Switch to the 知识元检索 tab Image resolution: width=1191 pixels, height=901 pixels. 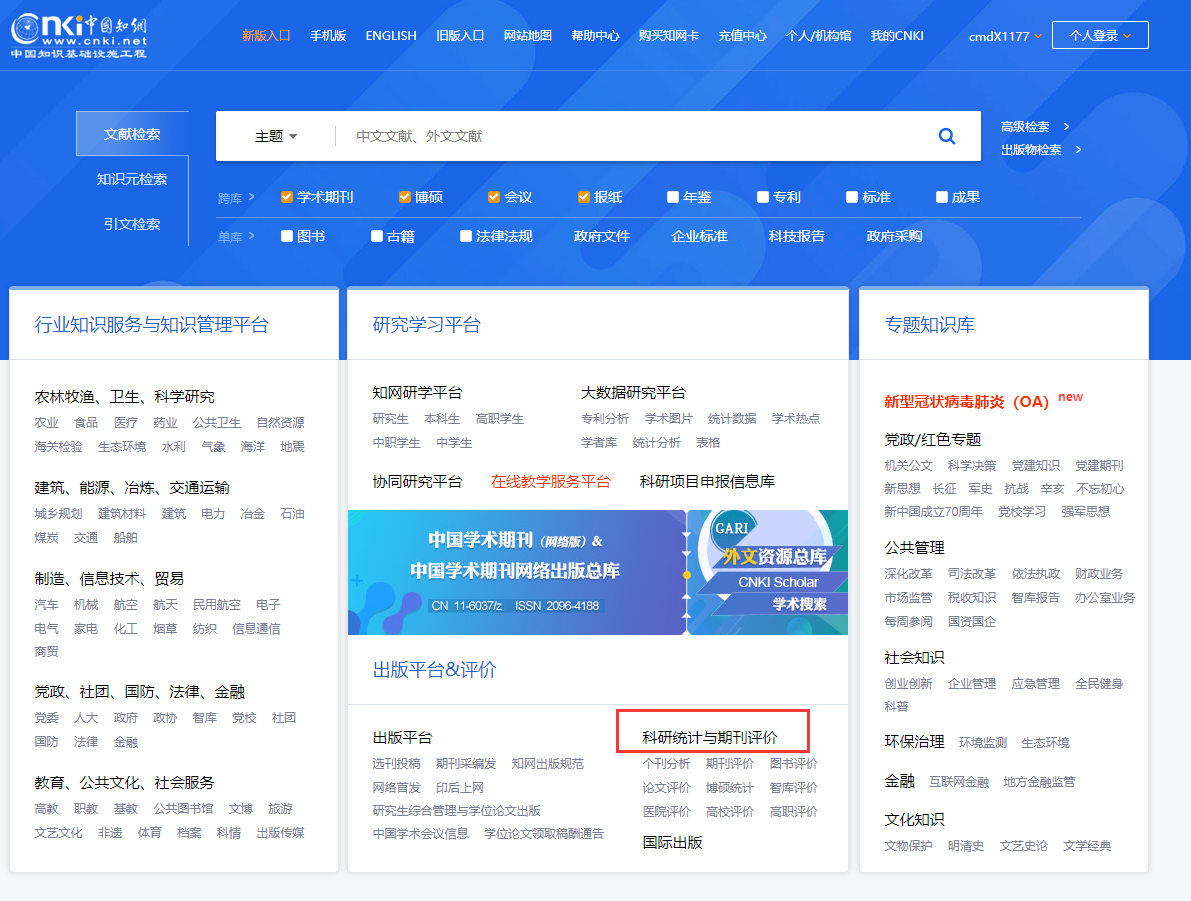click(132, 179)
